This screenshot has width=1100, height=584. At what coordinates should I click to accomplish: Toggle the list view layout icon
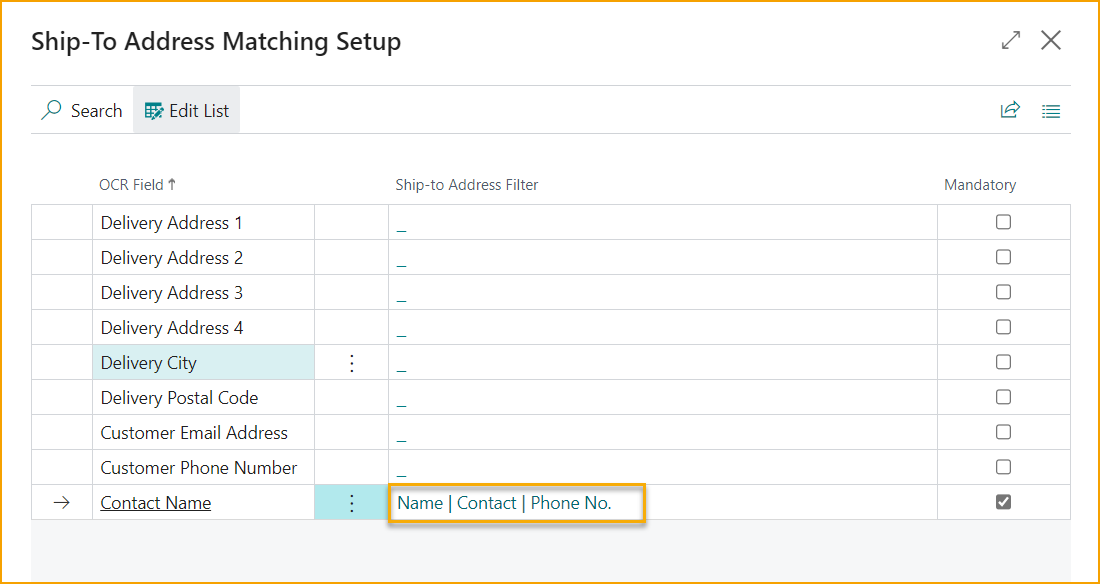pyautogui.click(x=1051, y=111)
